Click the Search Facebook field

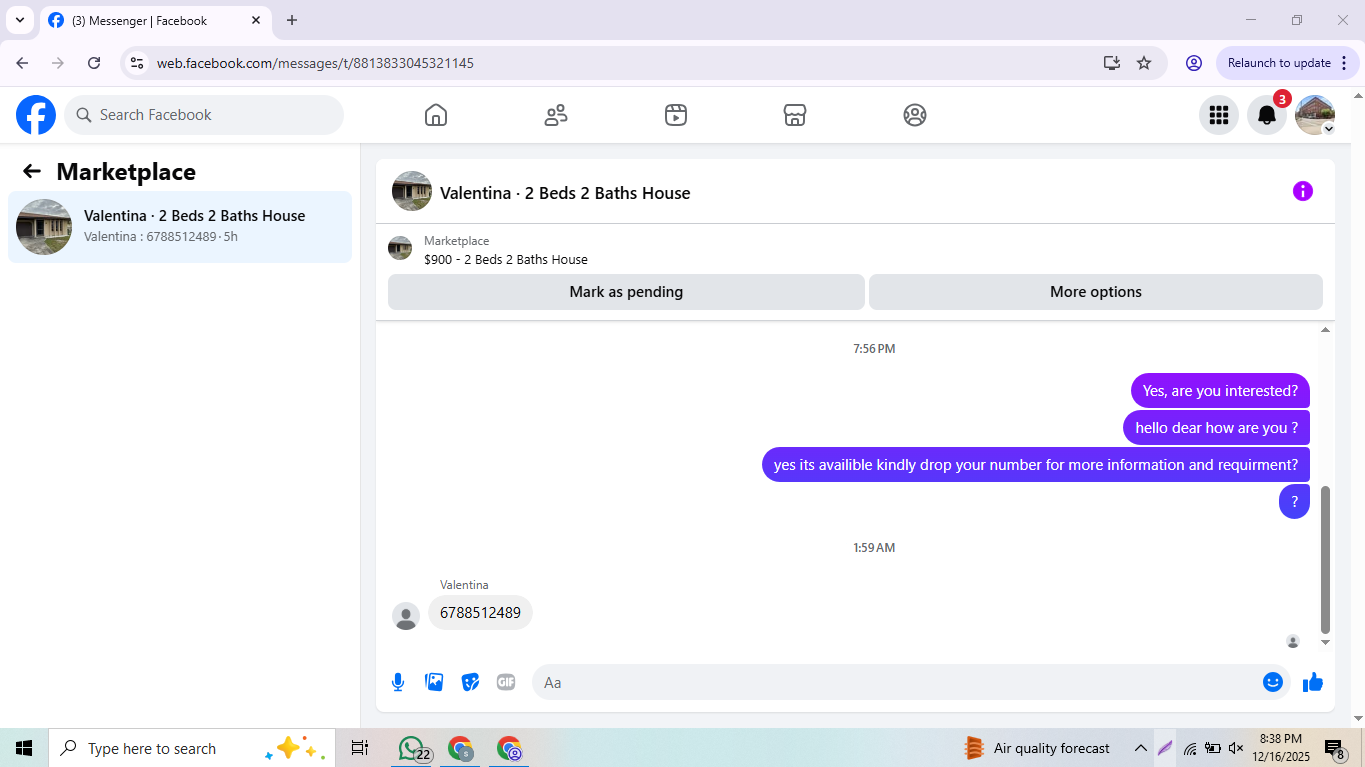tap(204, 115)
